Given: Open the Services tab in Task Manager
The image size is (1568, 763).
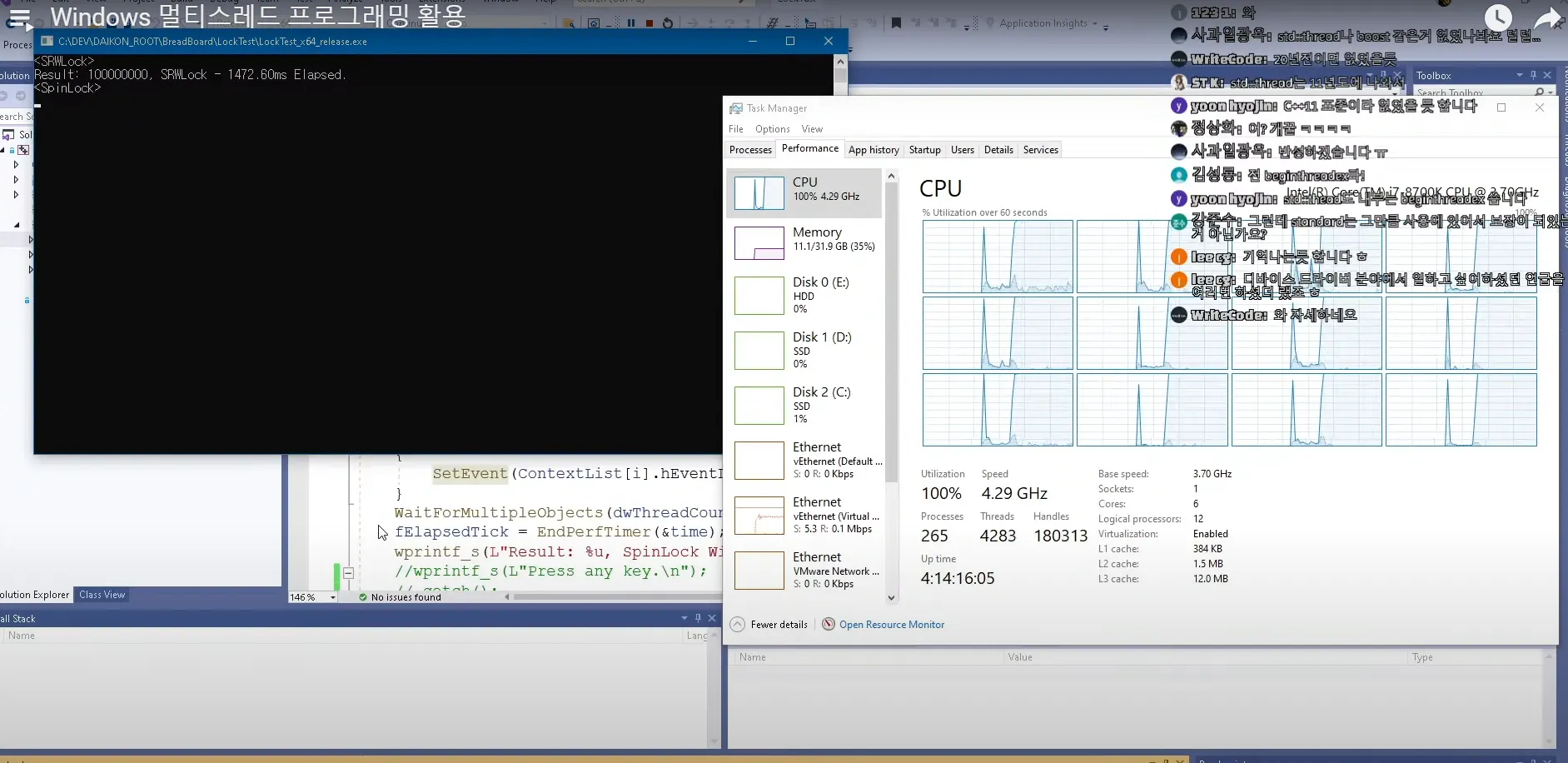Looking at the screenshot, I should tap(1041, 150).
